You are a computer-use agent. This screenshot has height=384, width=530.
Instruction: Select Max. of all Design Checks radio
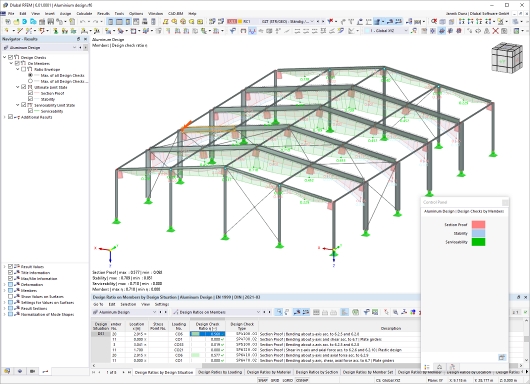click(x=30, y=75)
